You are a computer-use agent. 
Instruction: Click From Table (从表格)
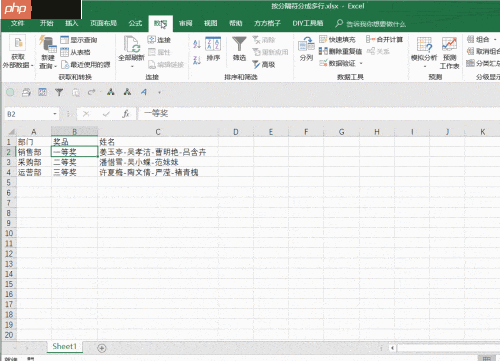coord(75,52)
